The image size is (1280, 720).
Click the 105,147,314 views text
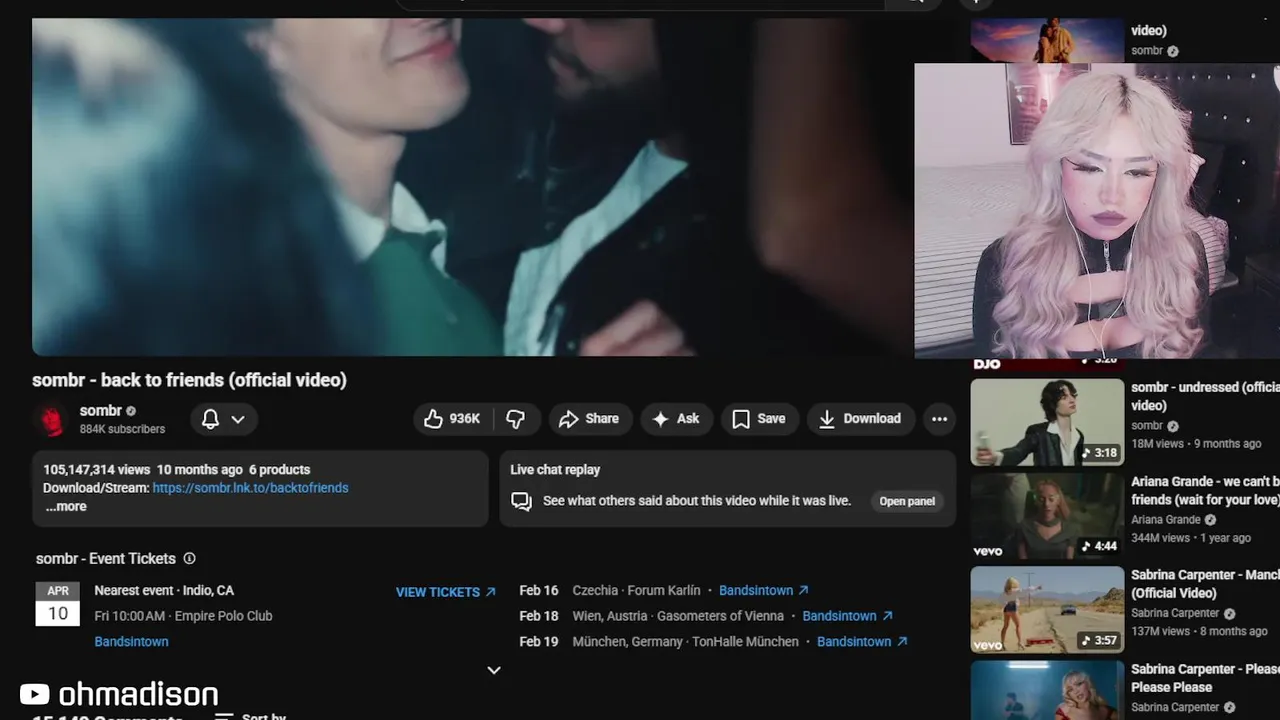click(96, 470)
